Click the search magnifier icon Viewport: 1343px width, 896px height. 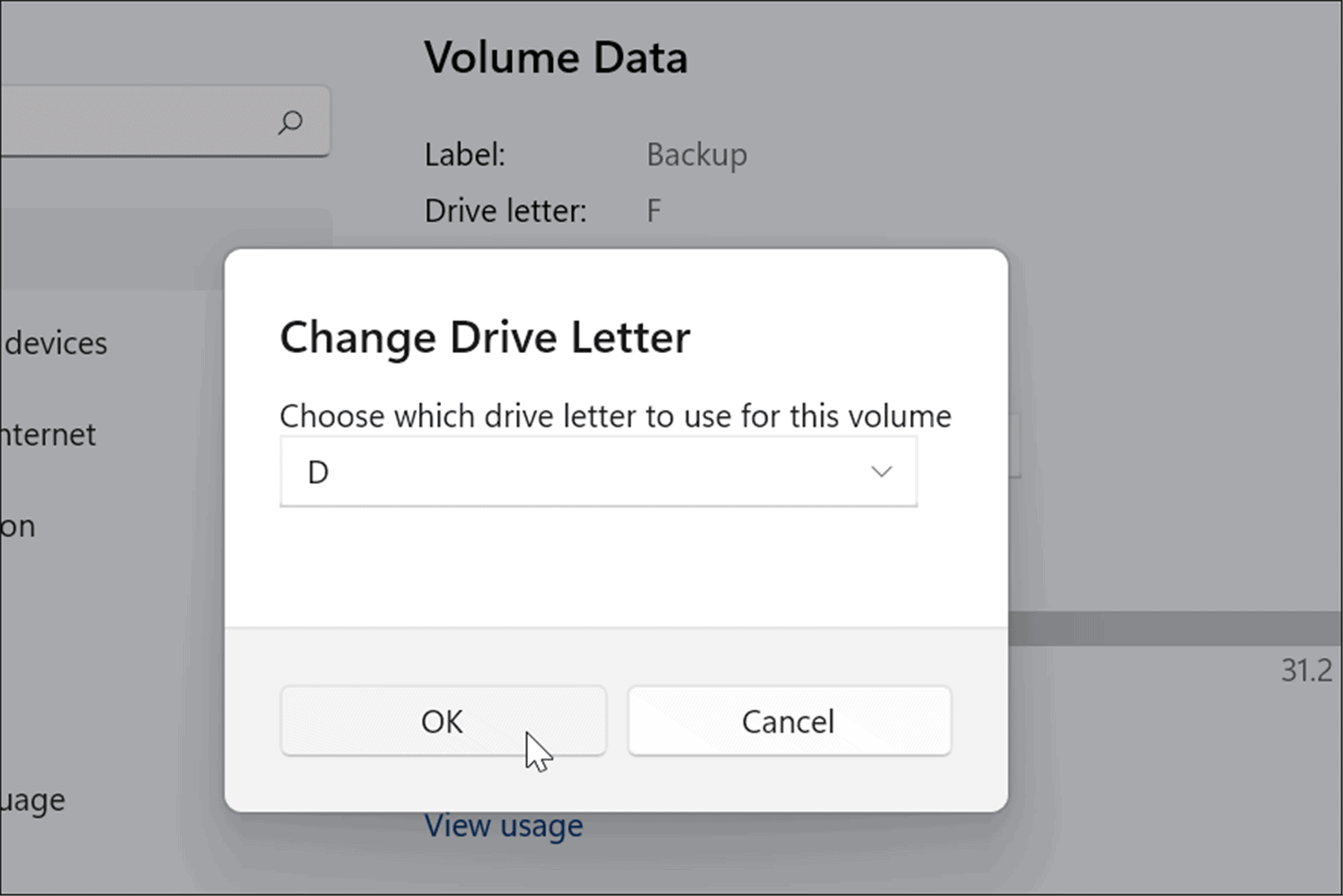click(290, 122)
